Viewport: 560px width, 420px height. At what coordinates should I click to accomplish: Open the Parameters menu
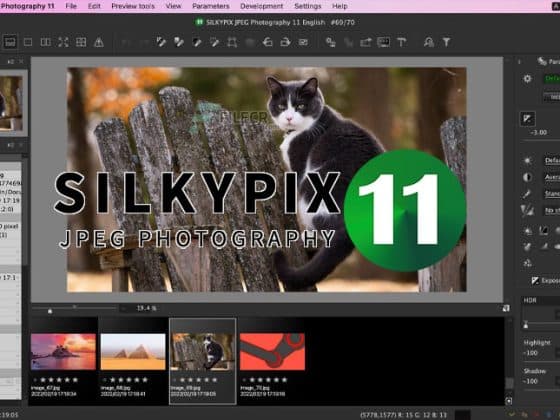pos(211,6)
